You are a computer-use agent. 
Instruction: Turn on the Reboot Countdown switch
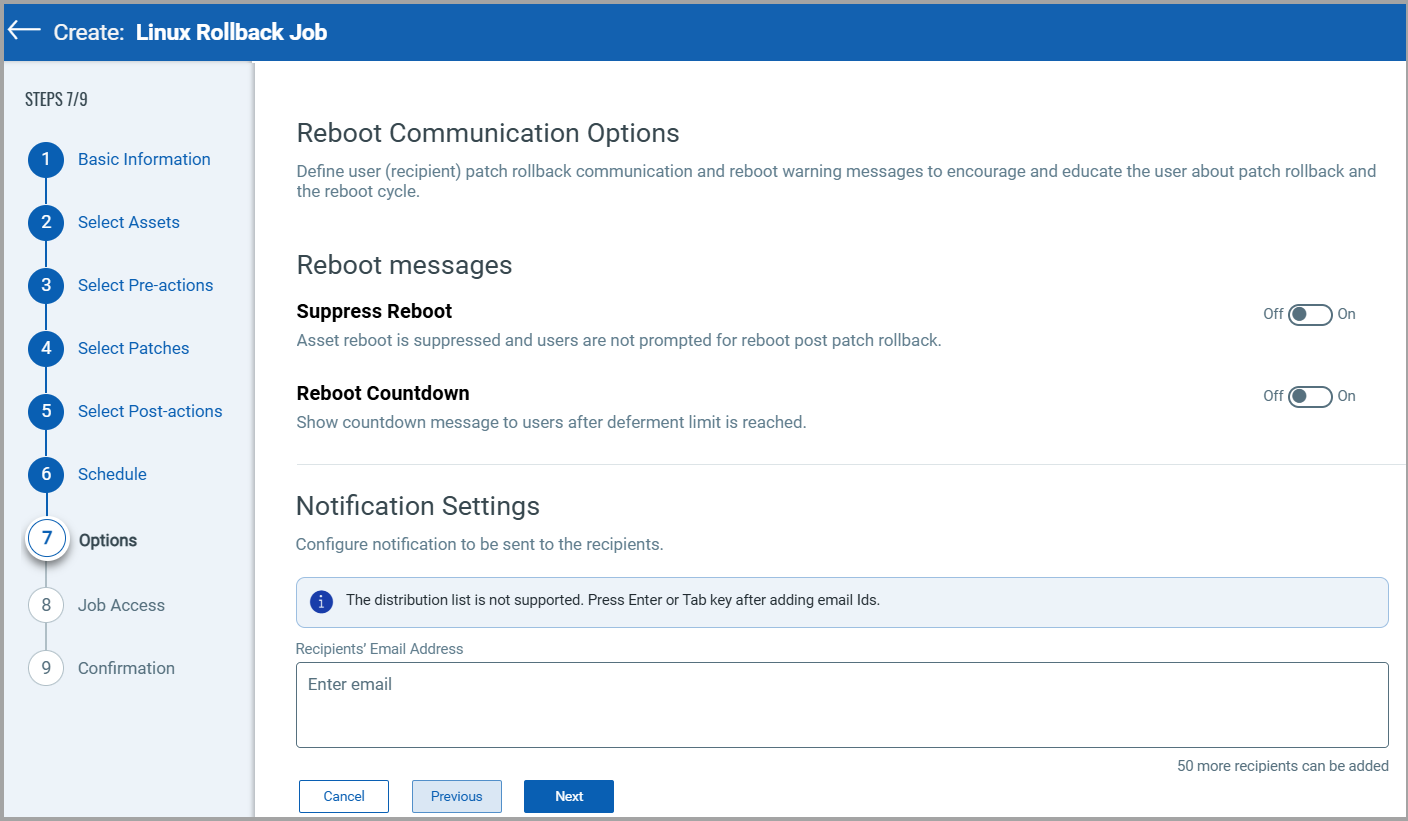[x=1309, y=396]
